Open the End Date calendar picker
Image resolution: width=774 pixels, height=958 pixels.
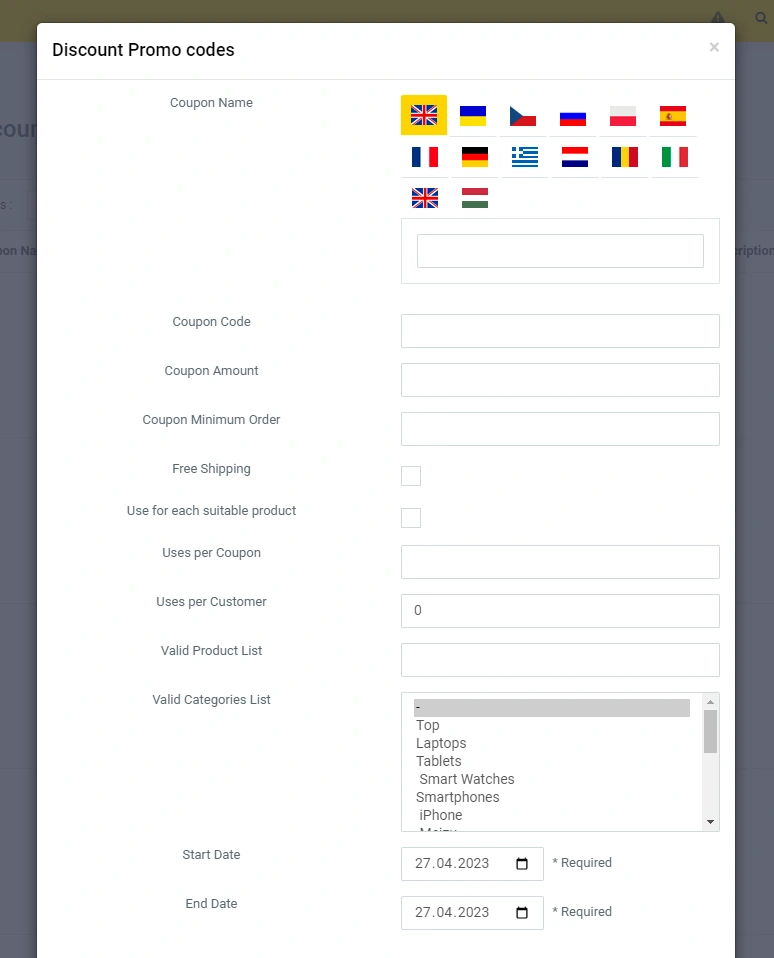522,912
